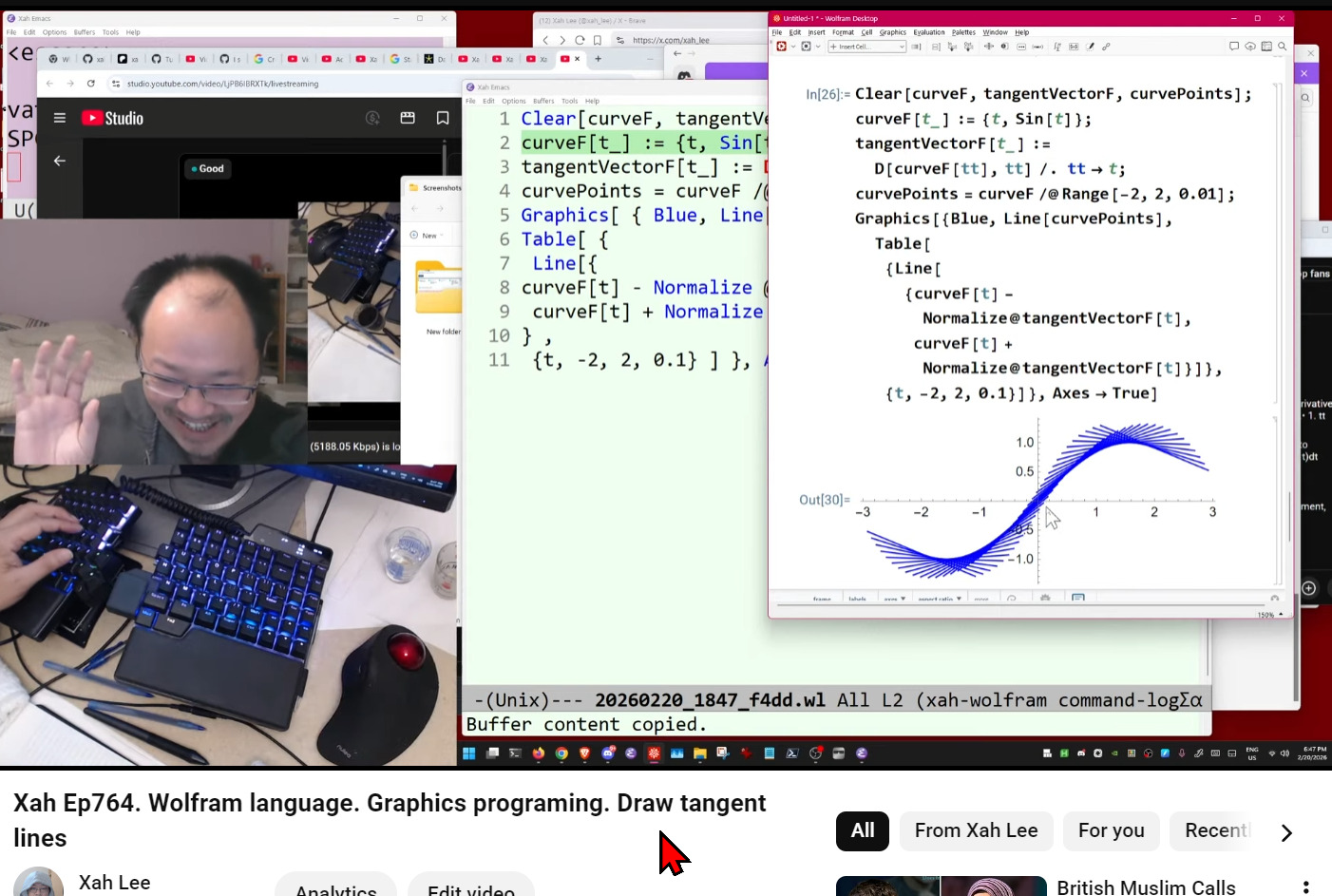Click the studio.youtube.com address bar

285,84
